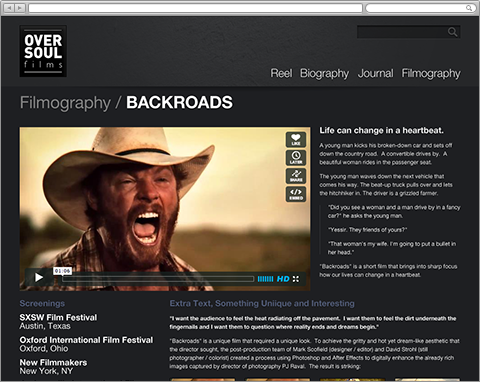Click the Over Soul Films logo
Viewport: 480px width, 382px height.
[43, 51]
